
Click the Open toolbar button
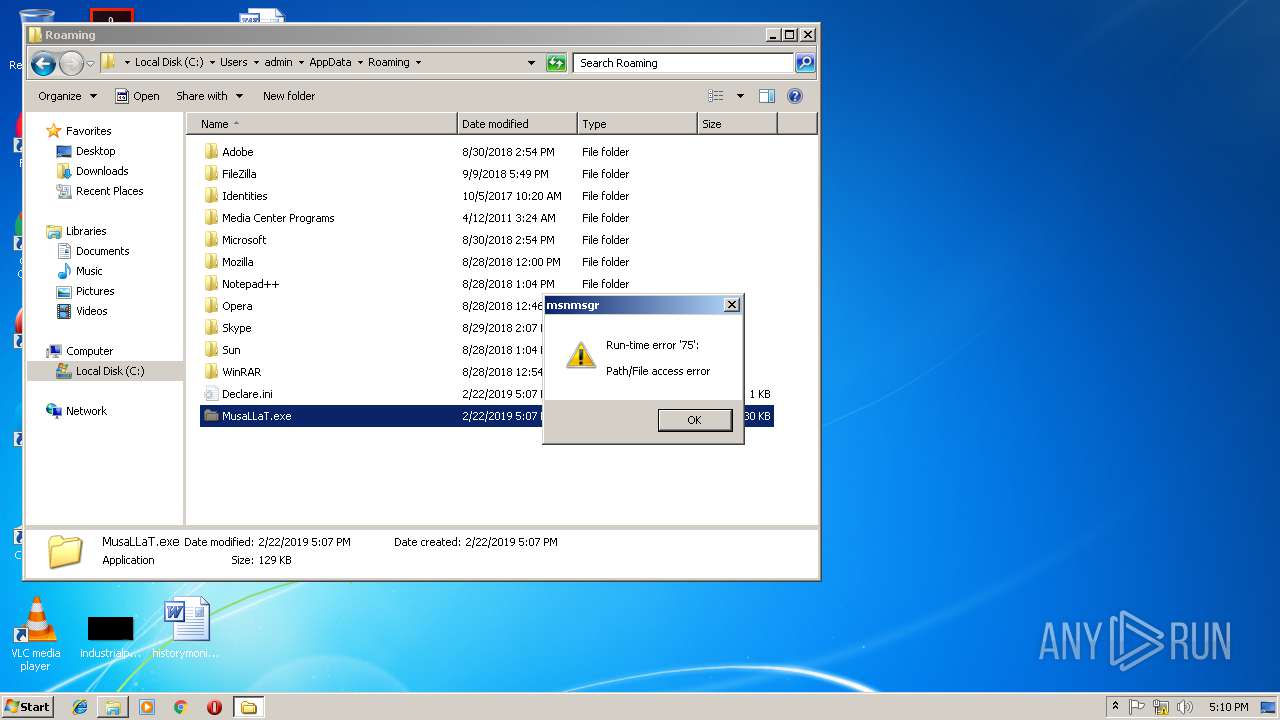click(x=138, y=96)
